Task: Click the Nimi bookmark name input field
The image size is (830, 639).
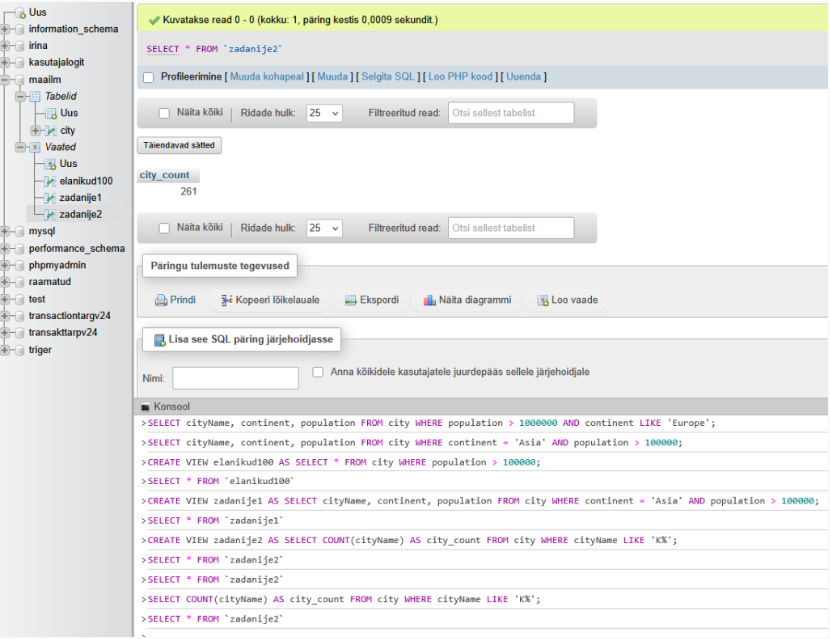Action: point(236,378)
